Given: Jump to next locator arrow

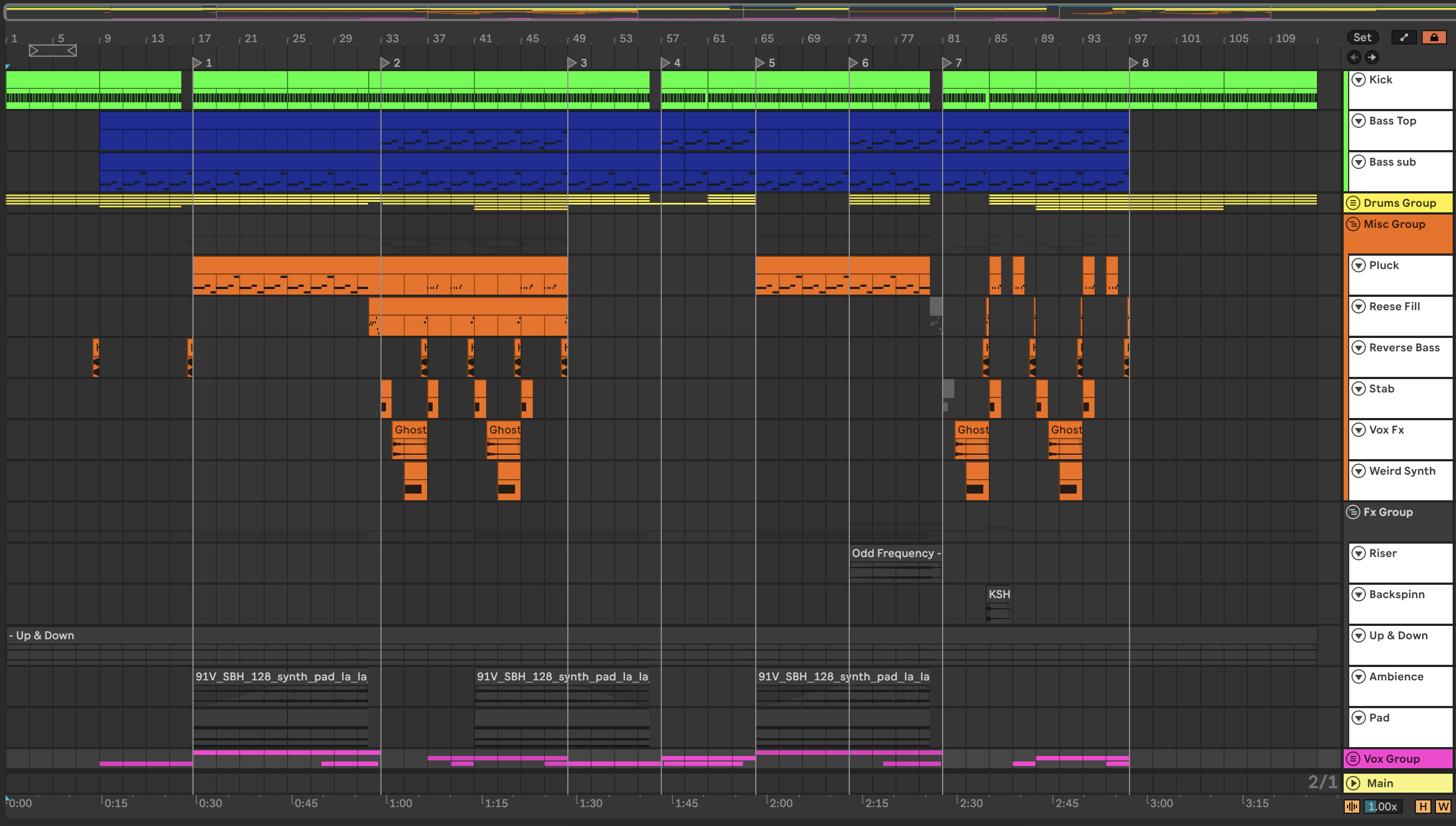Looking at the screenshot, I should point(1371,57).
